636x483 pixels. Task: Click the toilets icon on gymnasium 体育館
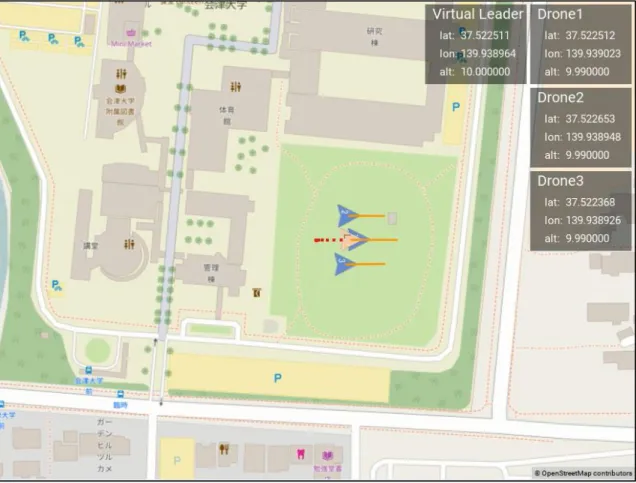[x=236, y=86]
